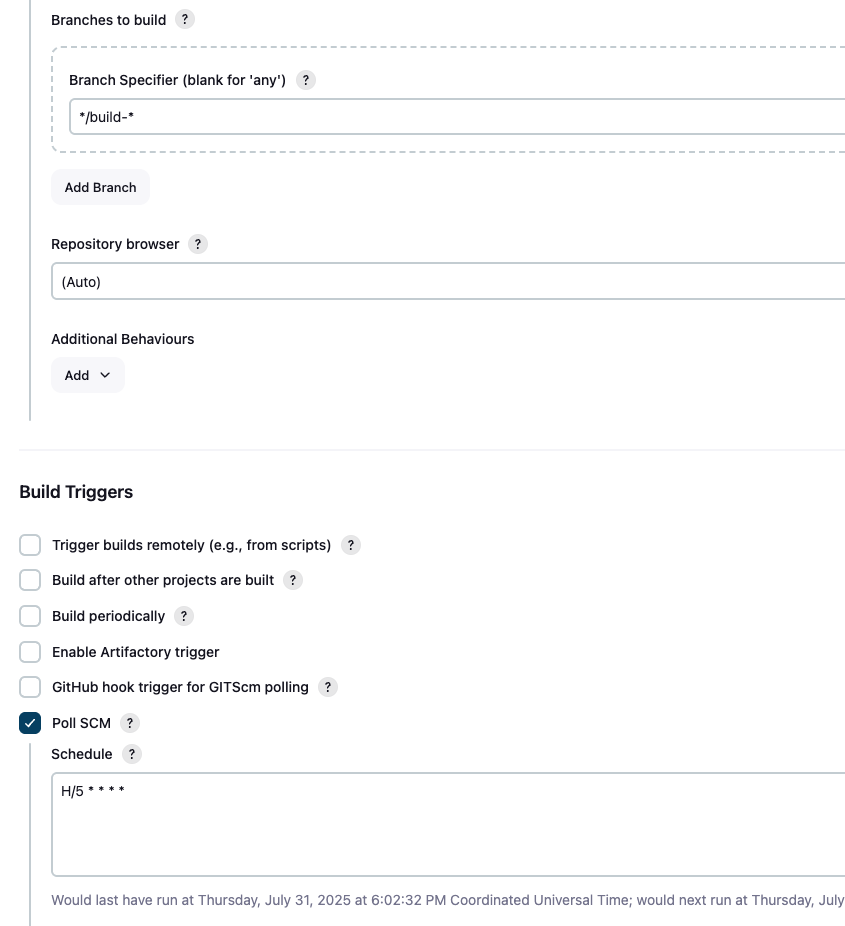
Task: Open Build periodically help icon
Action: 184,616
